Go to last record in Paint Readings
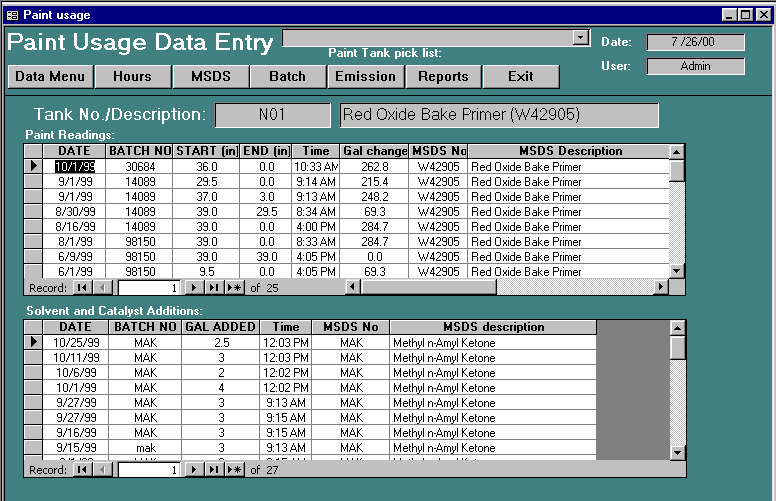The height and width of the screenshot is (501, 776). coord(214,287)
